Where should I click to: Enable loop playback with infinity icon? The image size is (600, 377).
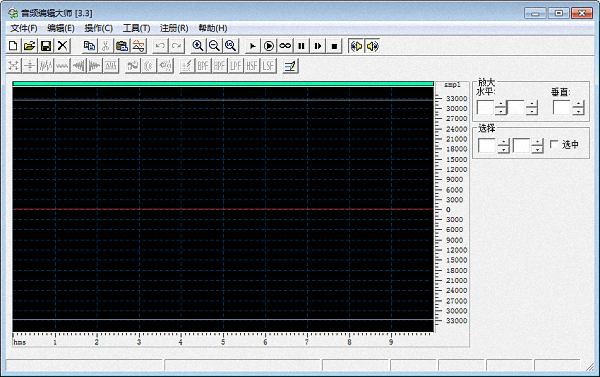pyautogui.click(x=285, y=46)
